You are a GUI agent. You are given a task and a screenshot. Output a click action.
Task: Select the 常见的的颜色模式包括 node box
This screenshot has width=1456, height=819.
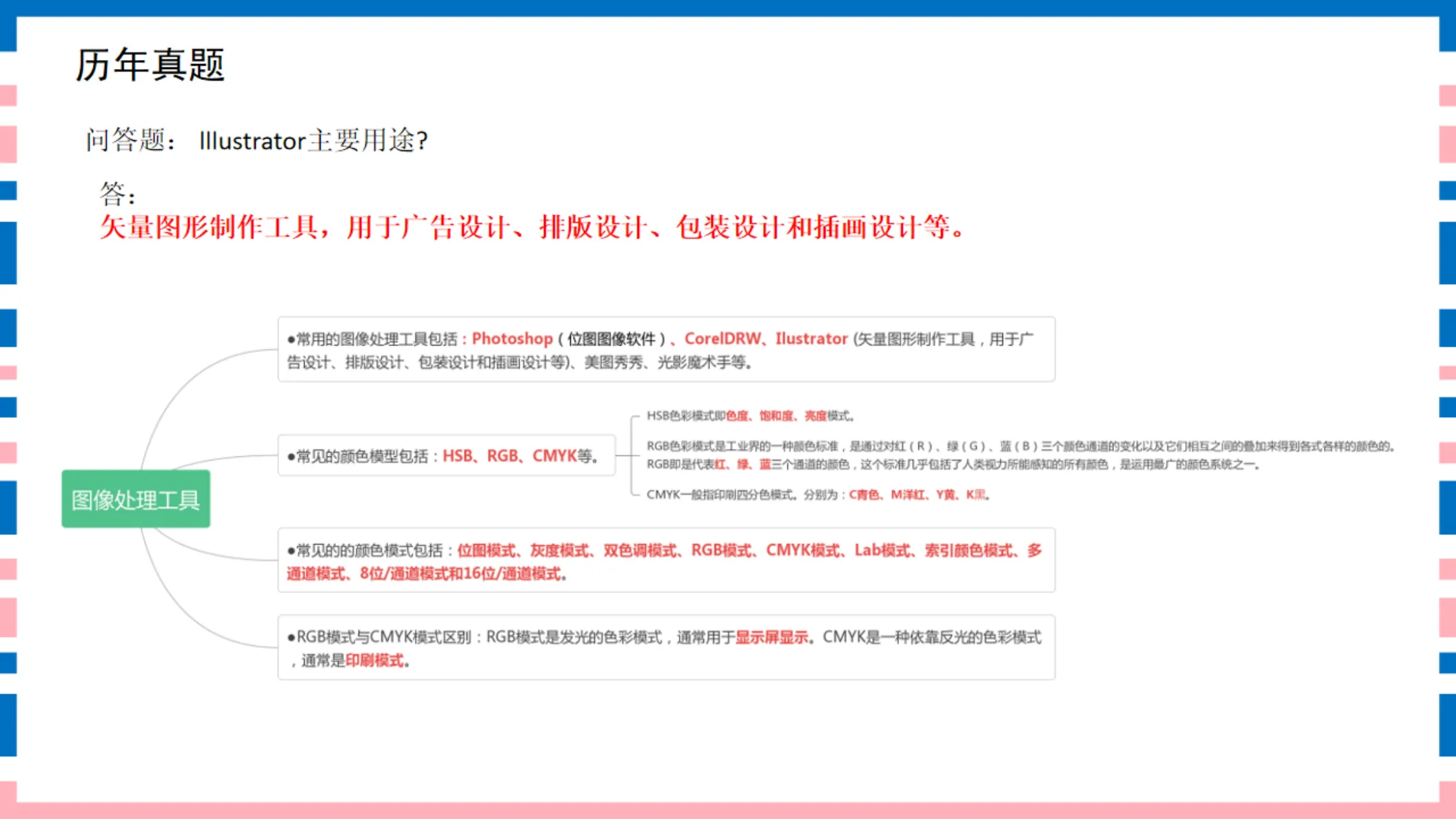tap(666, 560)
